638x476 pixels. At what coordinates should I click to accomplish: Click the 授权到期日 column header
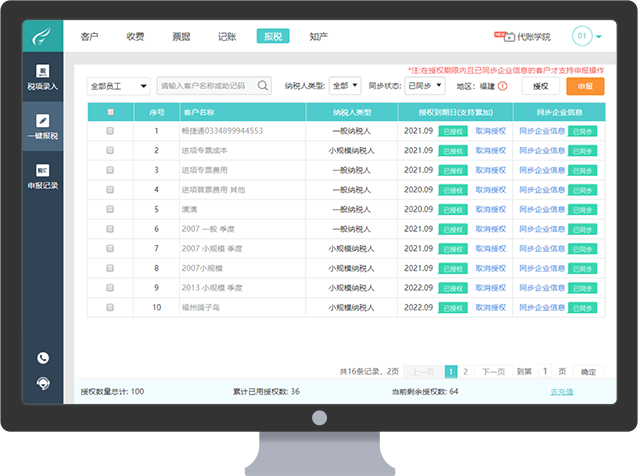[455, 112]
